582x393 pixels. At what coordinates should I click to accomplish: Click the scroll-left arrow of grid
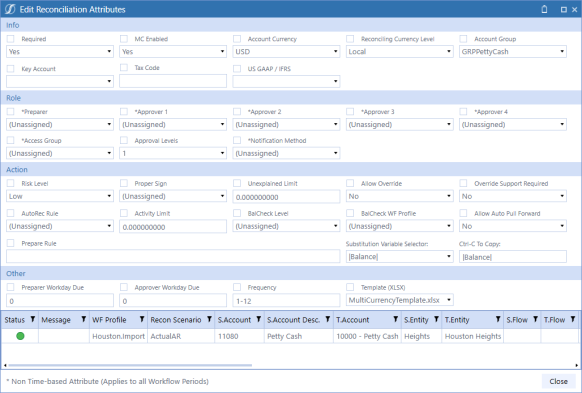5,366
